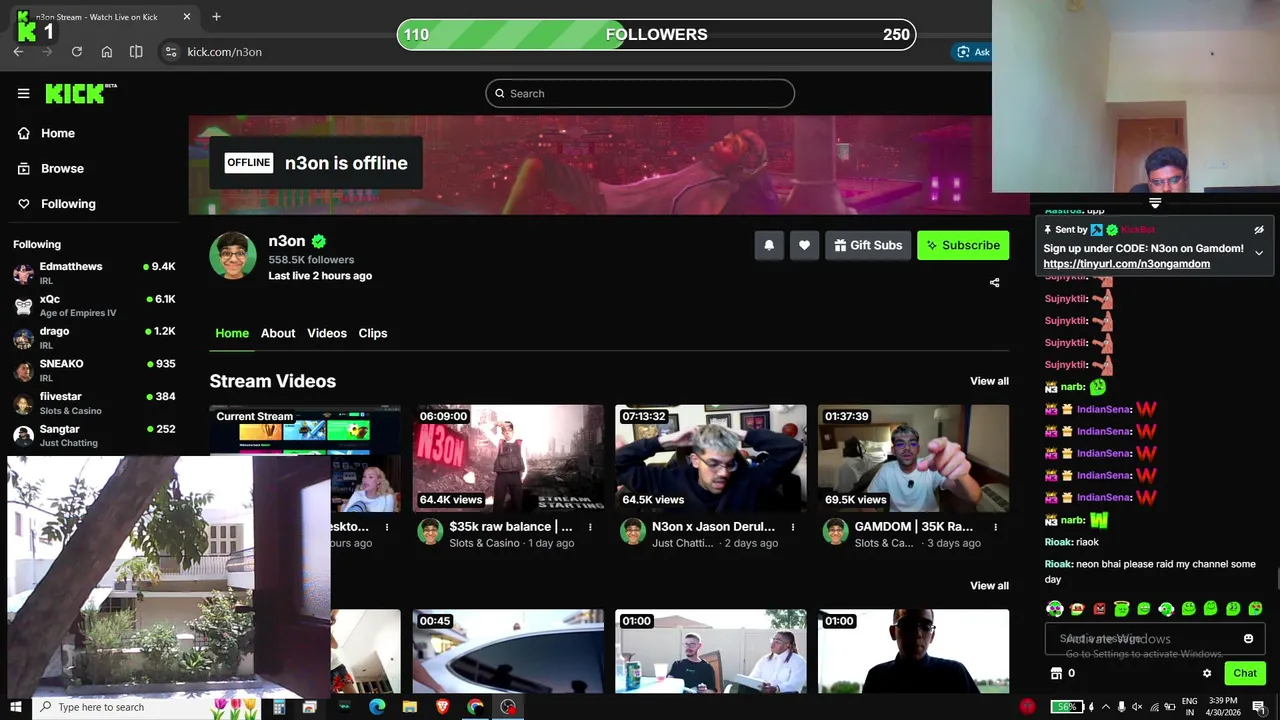
Task: Click the Search input field
Action: tap(640, 93)
